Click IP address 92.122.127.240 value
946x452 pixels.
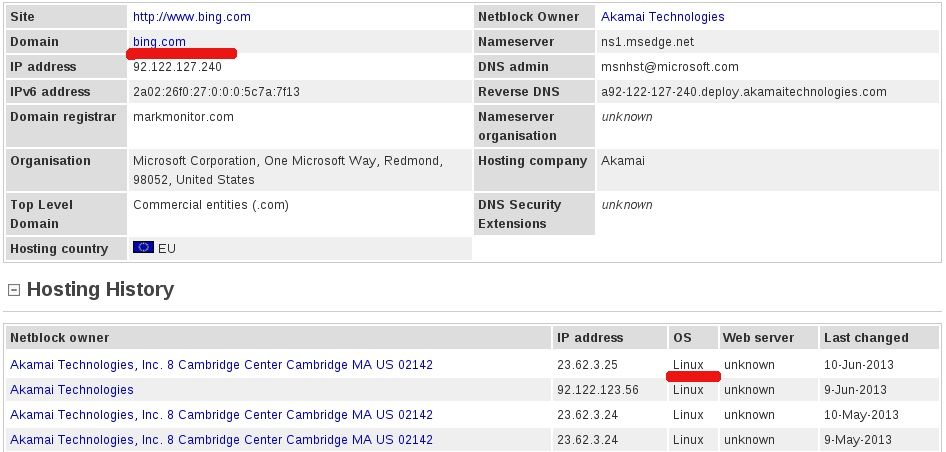click(177, 67)
